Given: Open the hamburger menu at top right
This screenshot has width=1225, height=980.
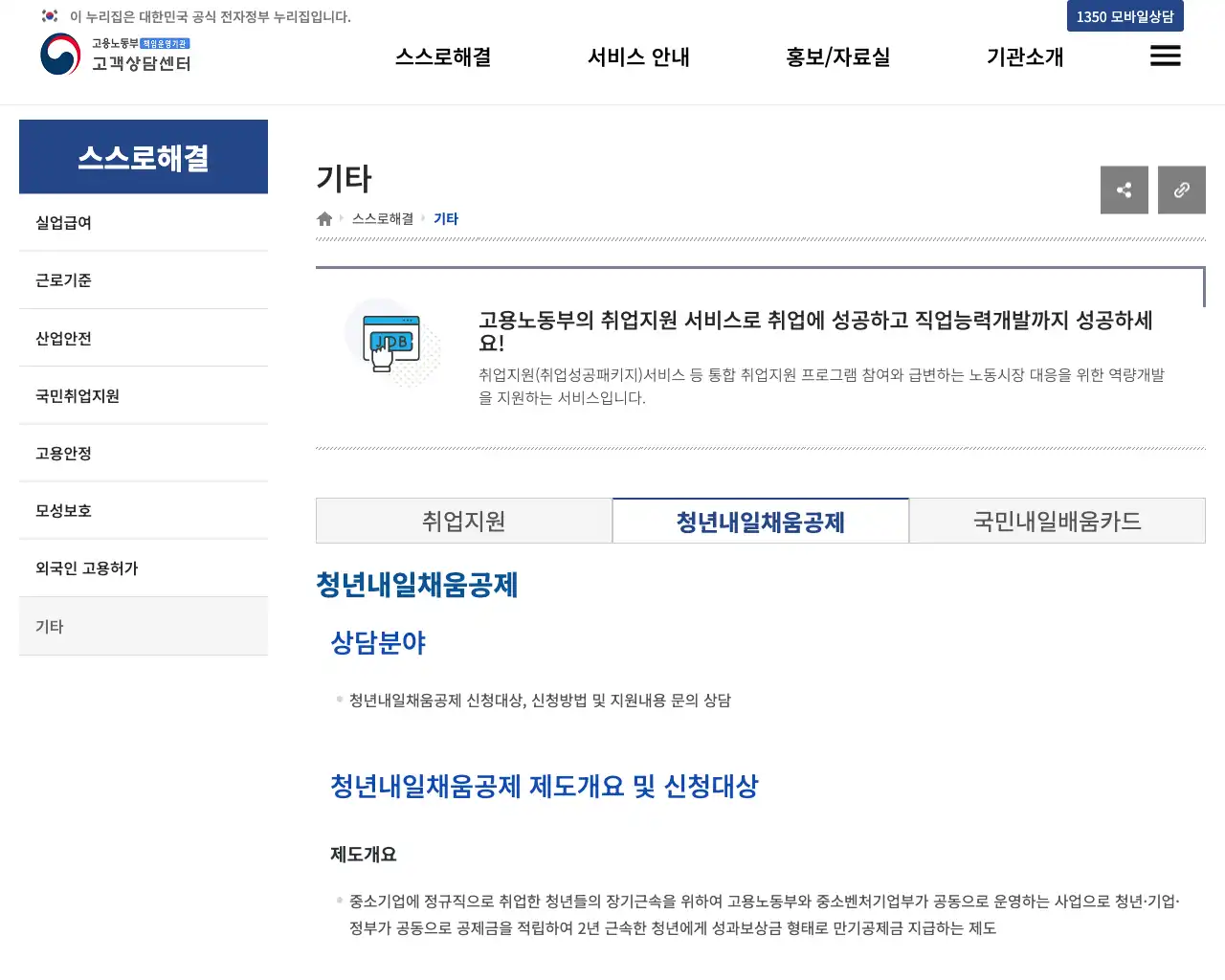Looking at the screenshot, I should coord(1165,56).
